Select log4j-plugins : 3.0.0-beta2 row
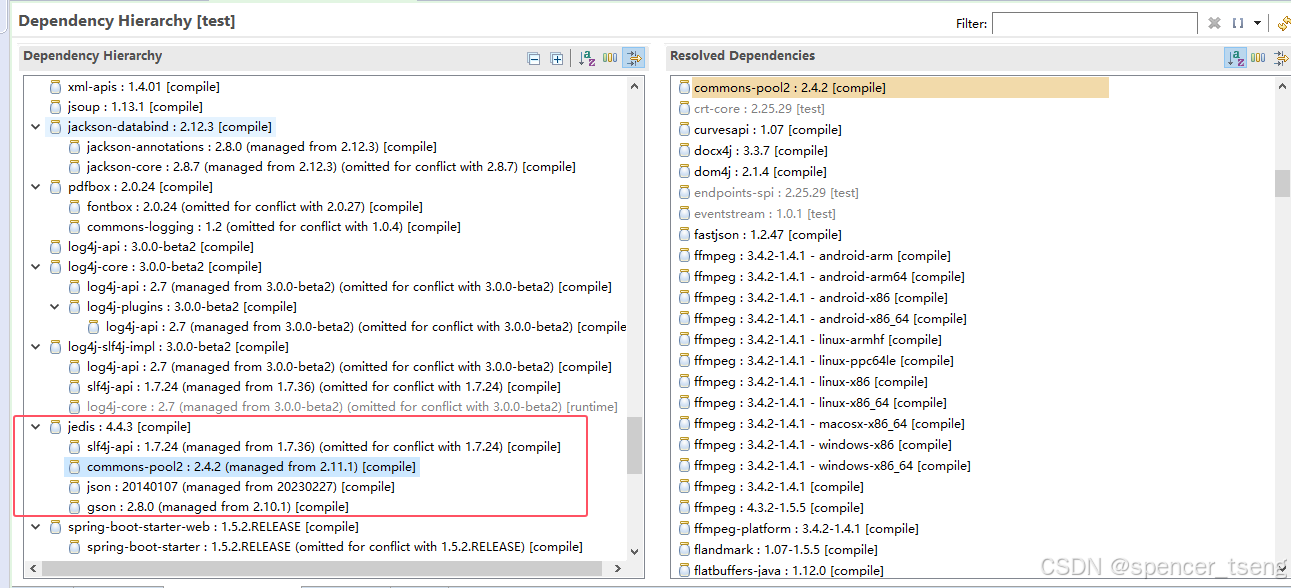1291x588 pixels. [191, 307]
